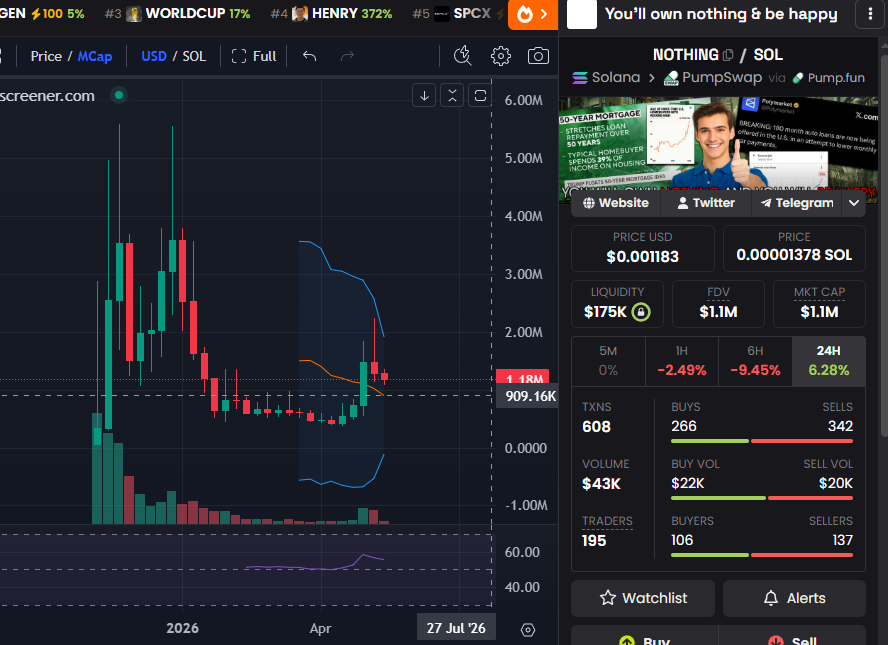
Task: Click the Pump.fun pill icon
Action: click(x=797, y=78)
